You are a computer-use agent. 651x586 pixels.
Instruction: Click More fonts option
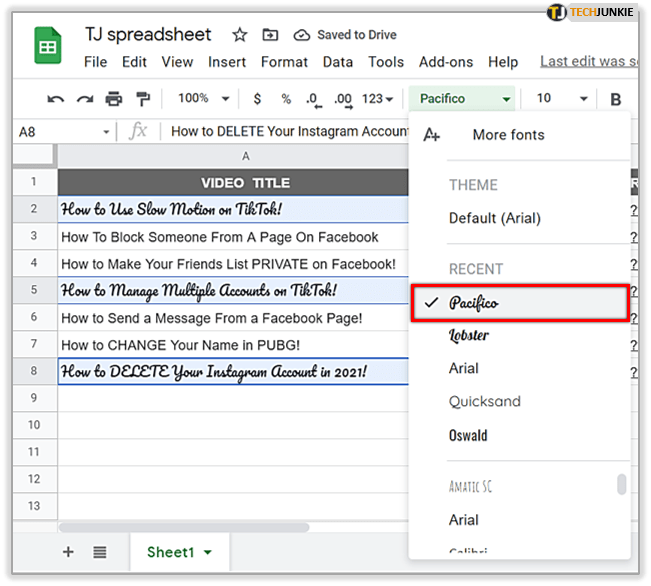click(x=508, y=135)
